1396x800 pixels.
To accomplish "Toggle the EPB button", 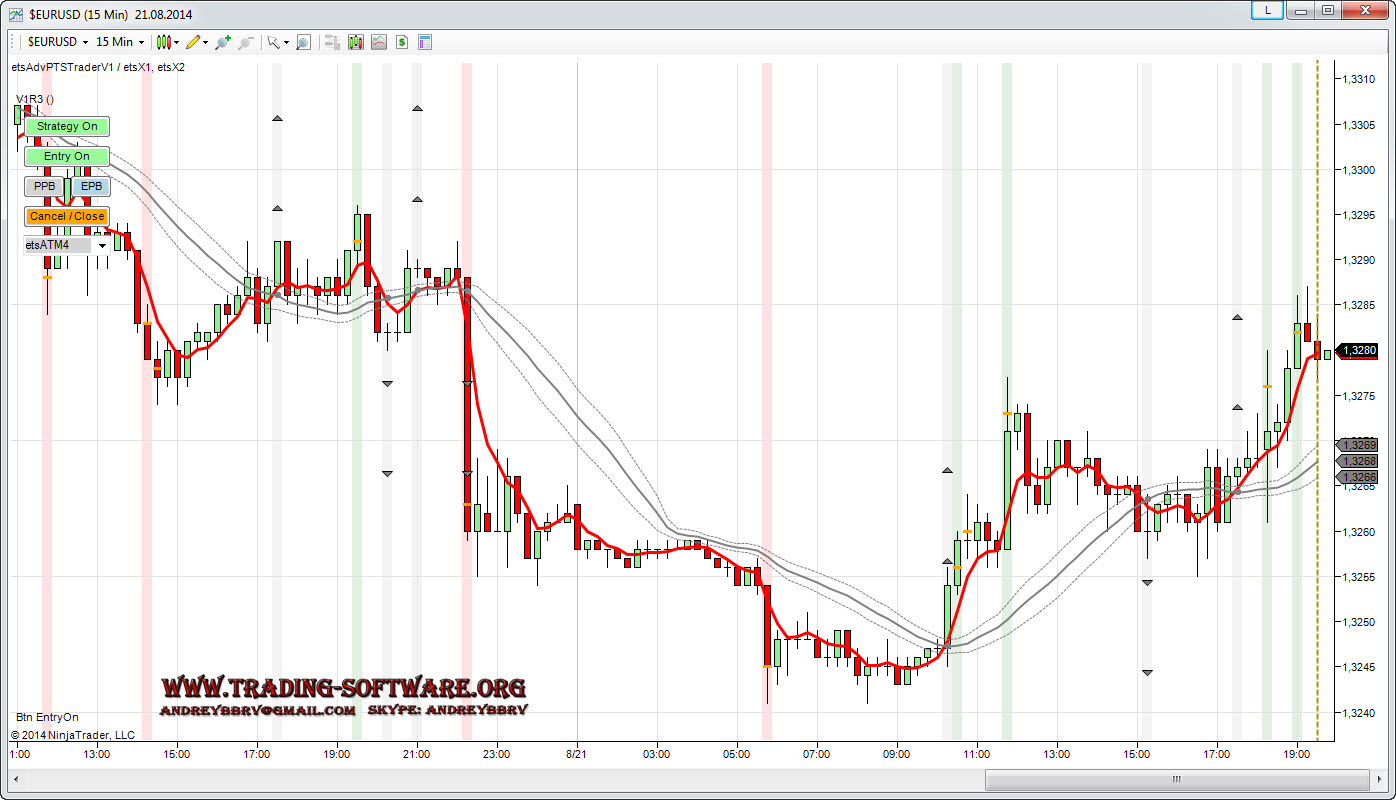I will pos(91,186).
